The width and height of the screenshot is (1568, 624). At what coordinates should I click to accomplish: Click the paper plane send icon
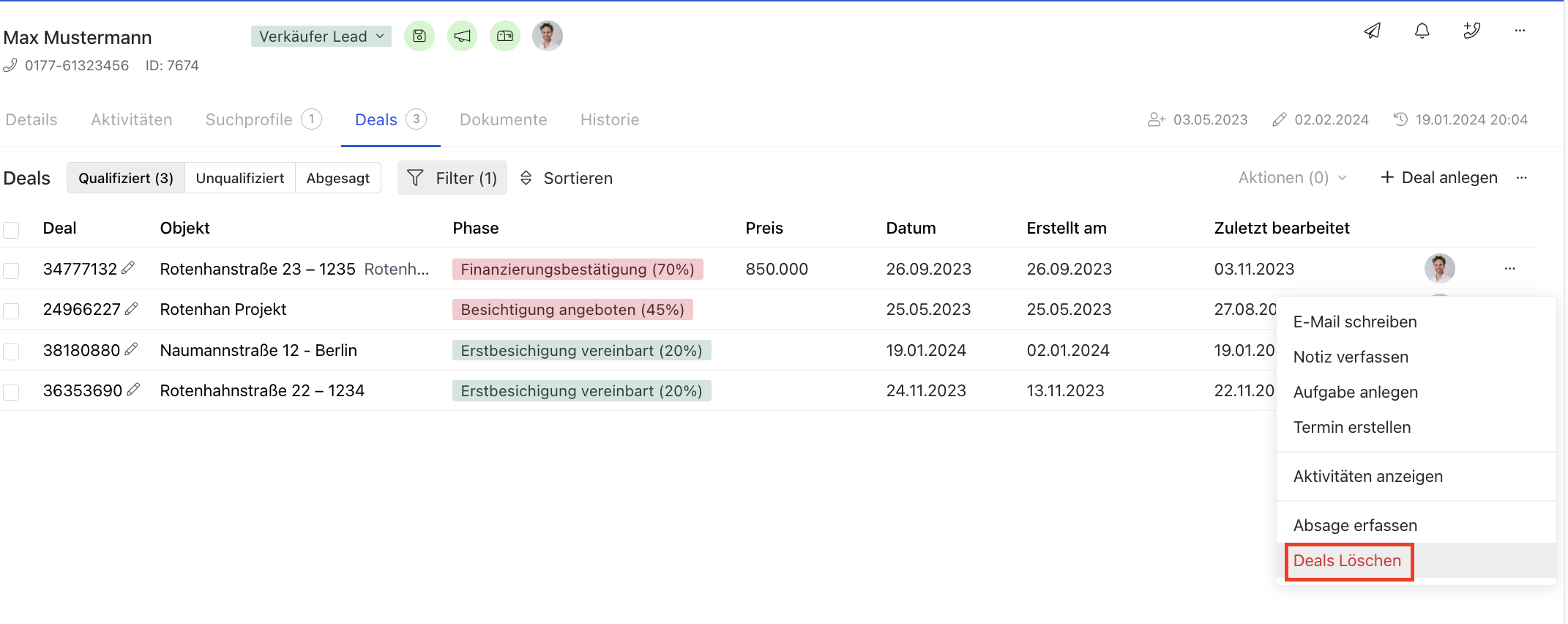pyautogui.click(x=1373, y=31)
